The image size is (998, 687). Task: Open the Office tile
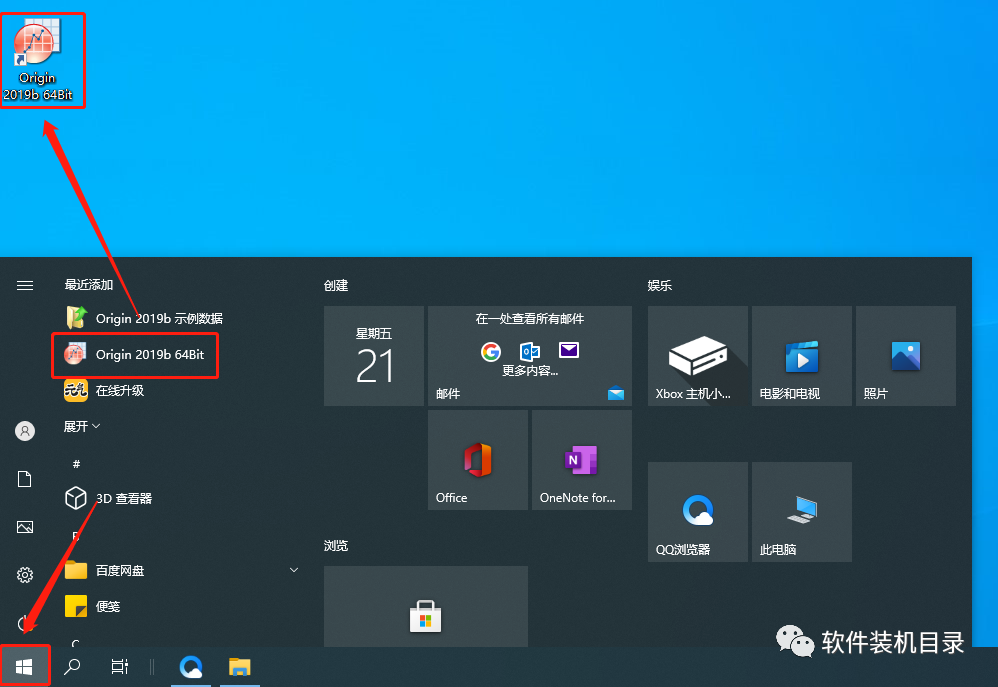[x=478, y=460]
